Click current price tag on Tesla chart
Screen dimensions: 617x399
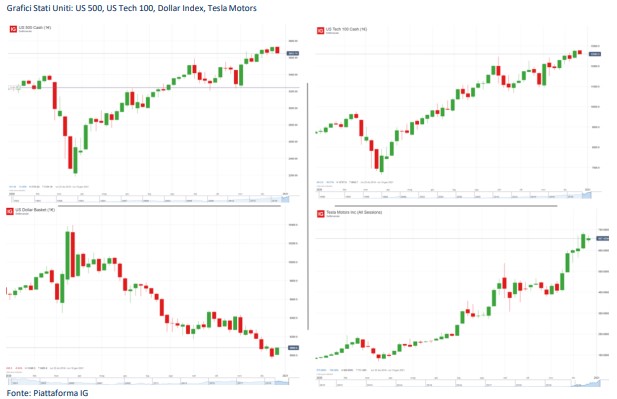[x=603, y=238]
